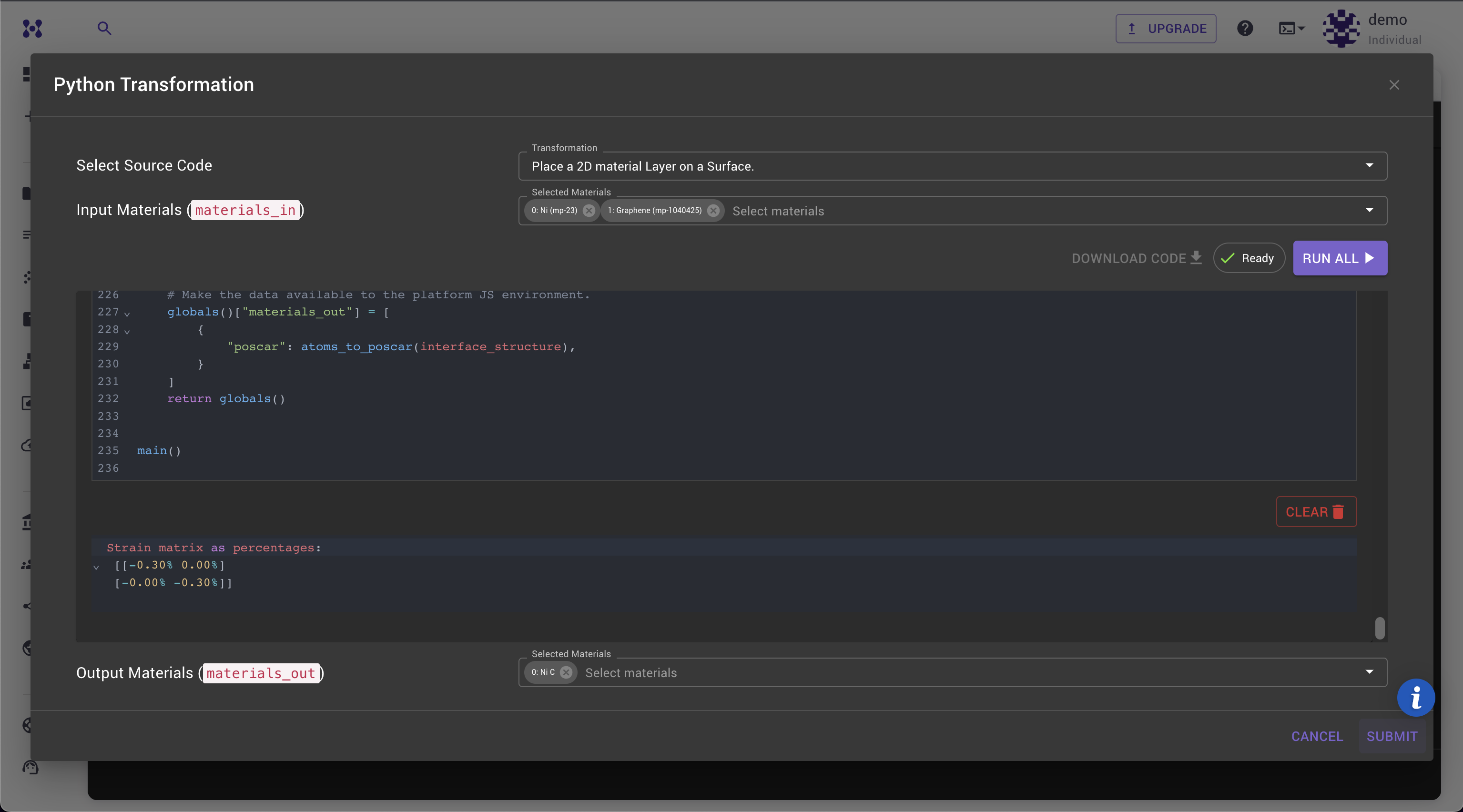Collapse the code fold on line 227

coord(127,314)
